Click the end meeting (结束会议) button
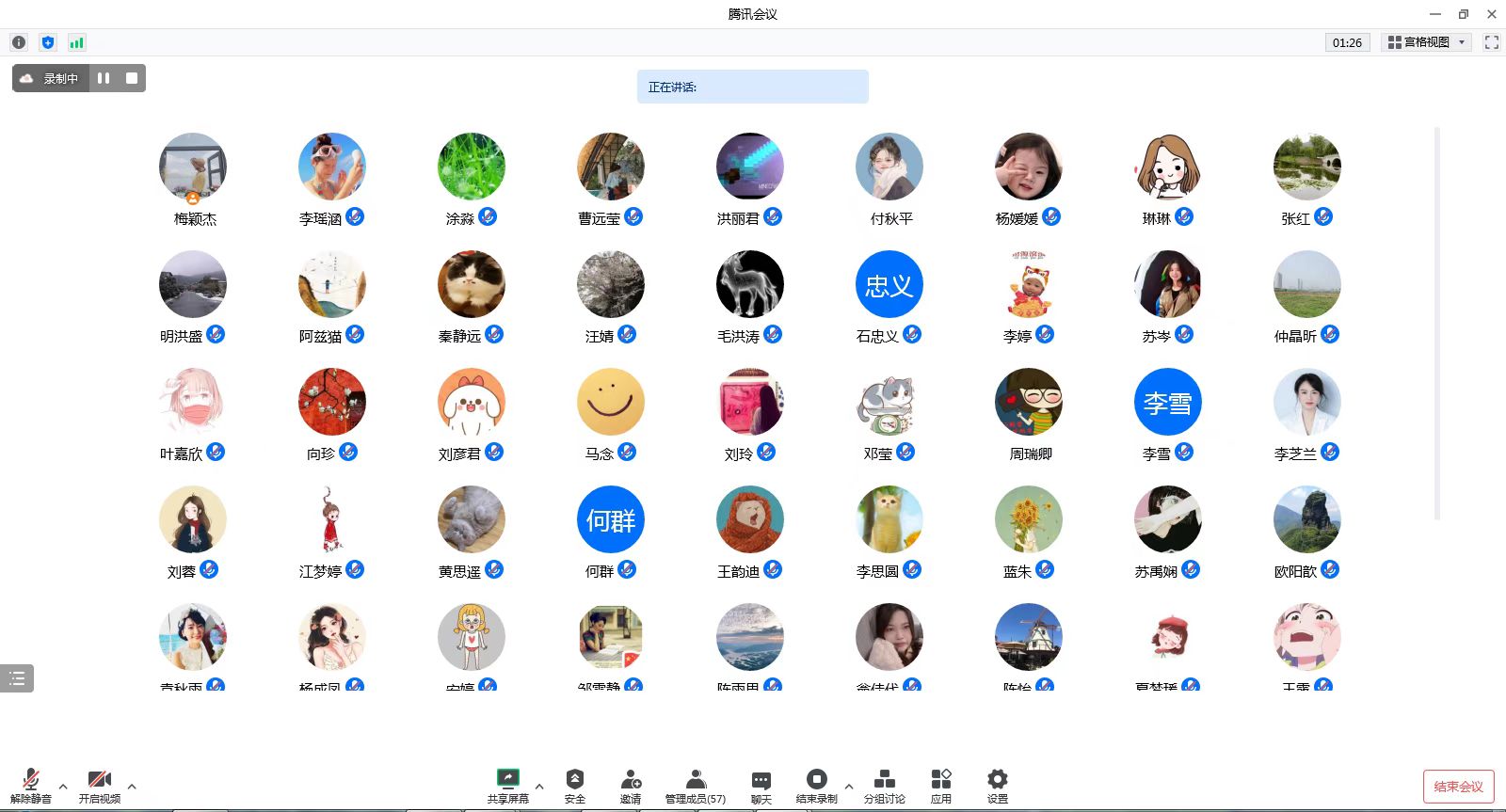Image resolution: width=1506 pixels, height=812 pixels. click(1458, 787)
